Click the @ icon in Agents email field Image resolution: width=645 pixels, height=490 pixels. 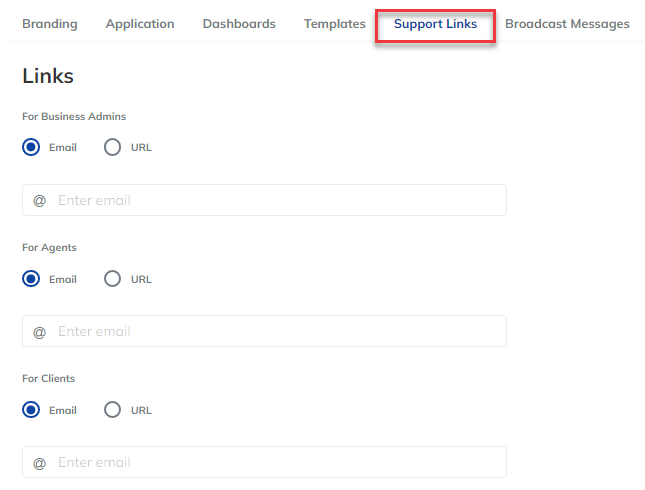[39, 332]
